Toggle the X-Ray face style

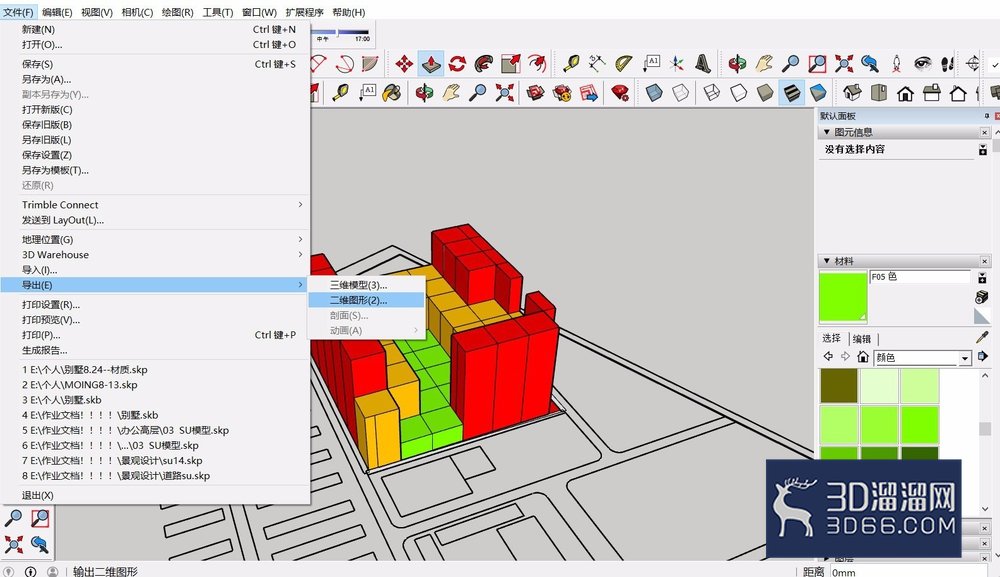click(654, 93)
